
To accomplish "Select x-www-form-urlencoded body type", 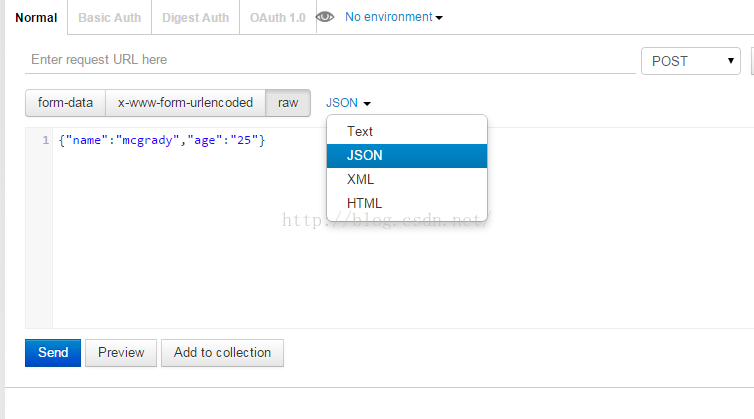I will (x=186, y=102).
